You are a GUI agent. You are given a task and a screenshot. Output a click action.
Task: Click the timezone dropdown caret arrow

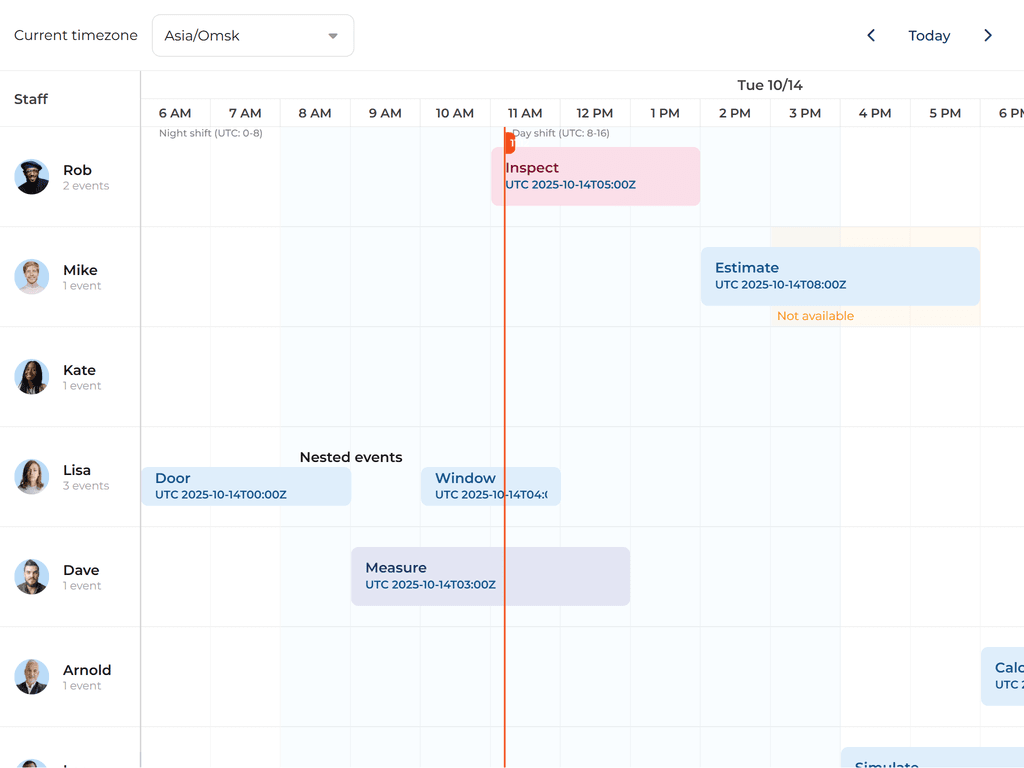coord(333,36)
